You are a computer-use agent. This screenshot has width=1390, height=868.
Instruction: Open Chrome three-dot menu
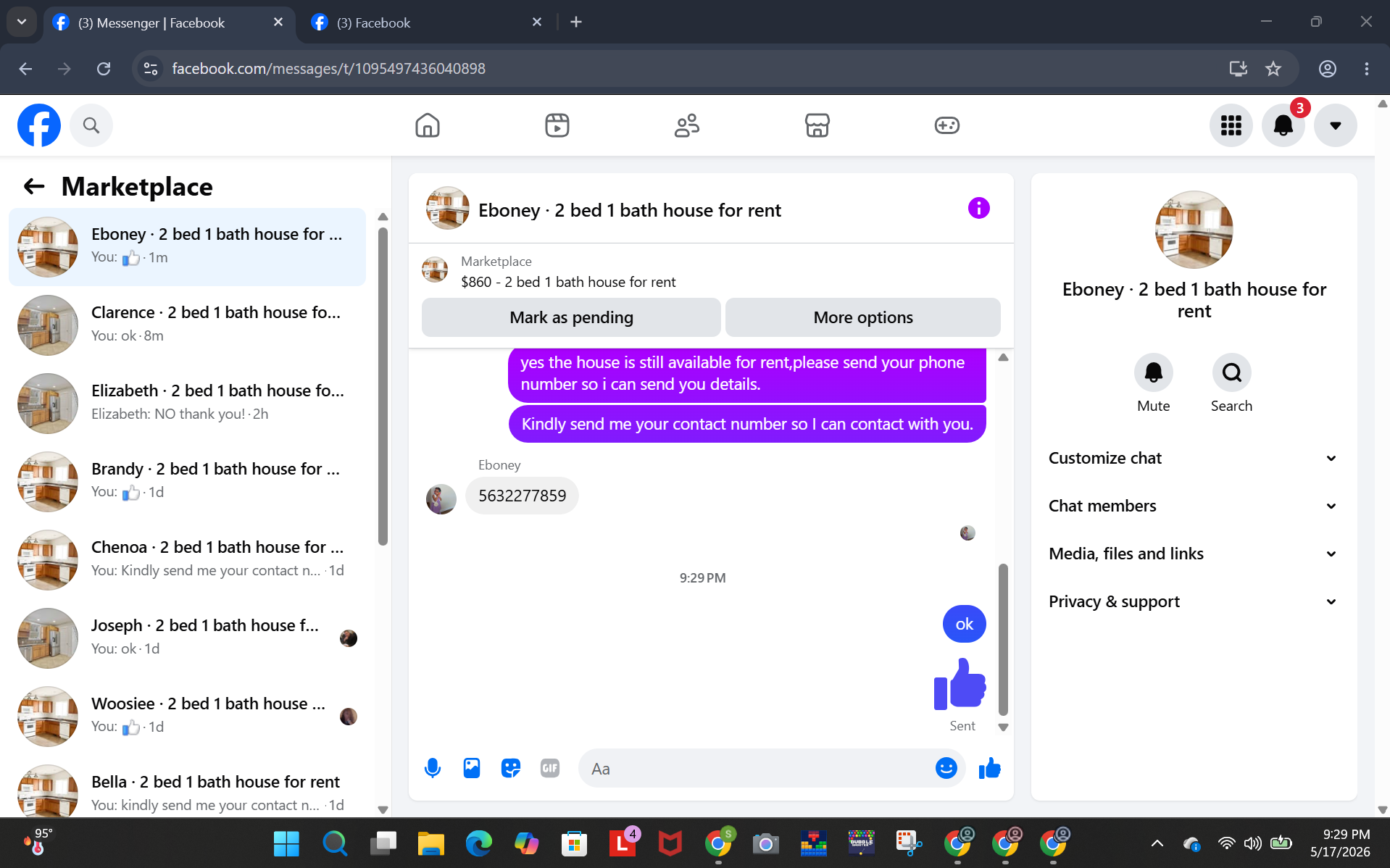(1366, 69)
